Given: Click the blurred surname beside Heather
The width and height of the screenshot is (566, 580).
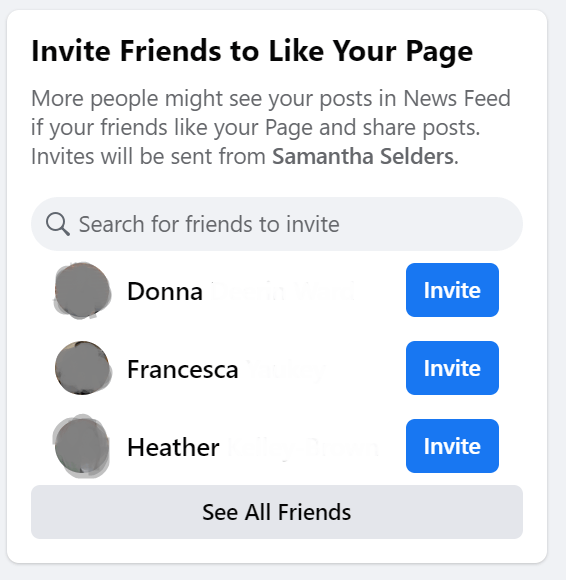Looking at the screenshot, I should coord(302,447).
